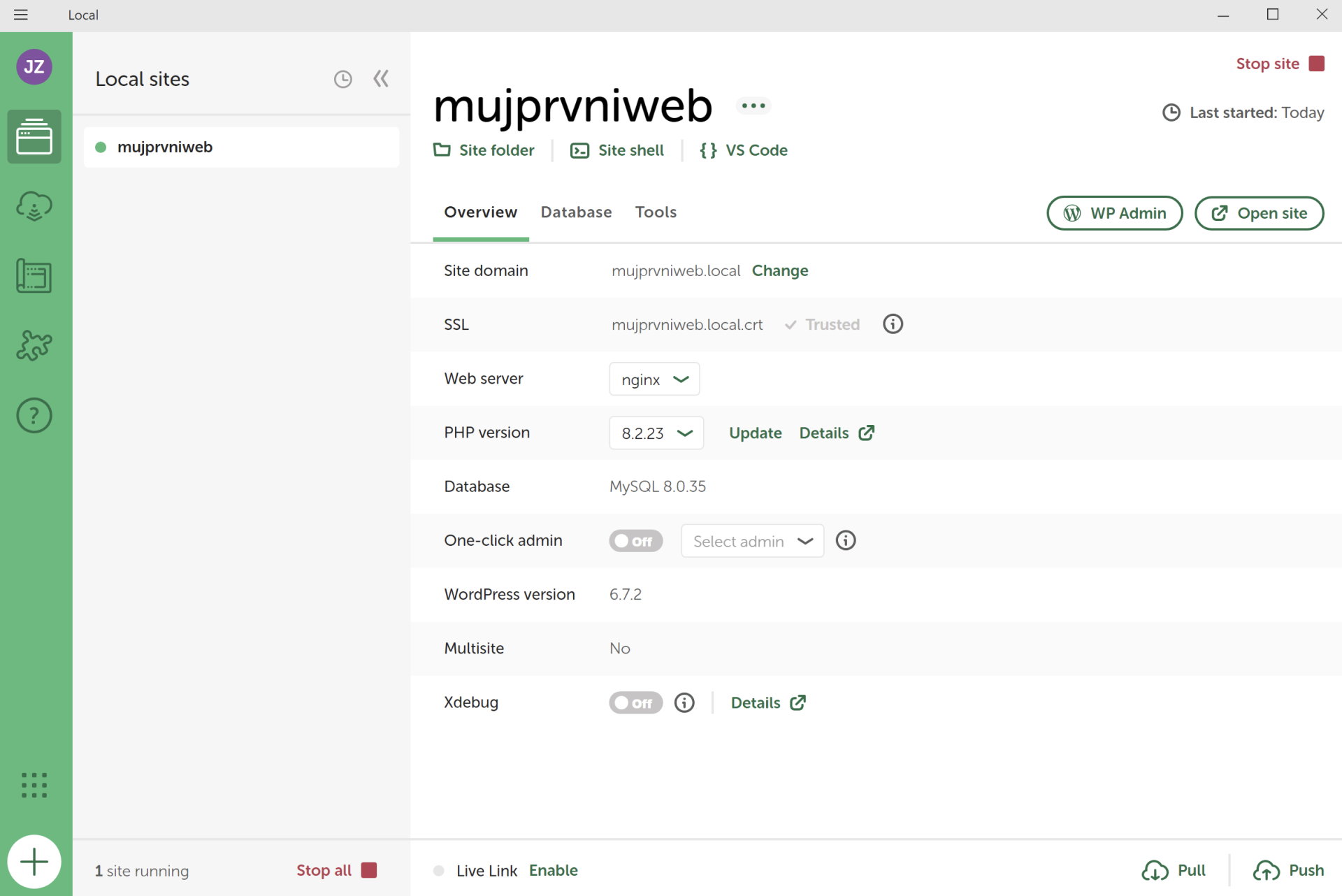Screen dimensions: 1342x896
Task: Click the Push button
Action: (x=1288, y=870)
